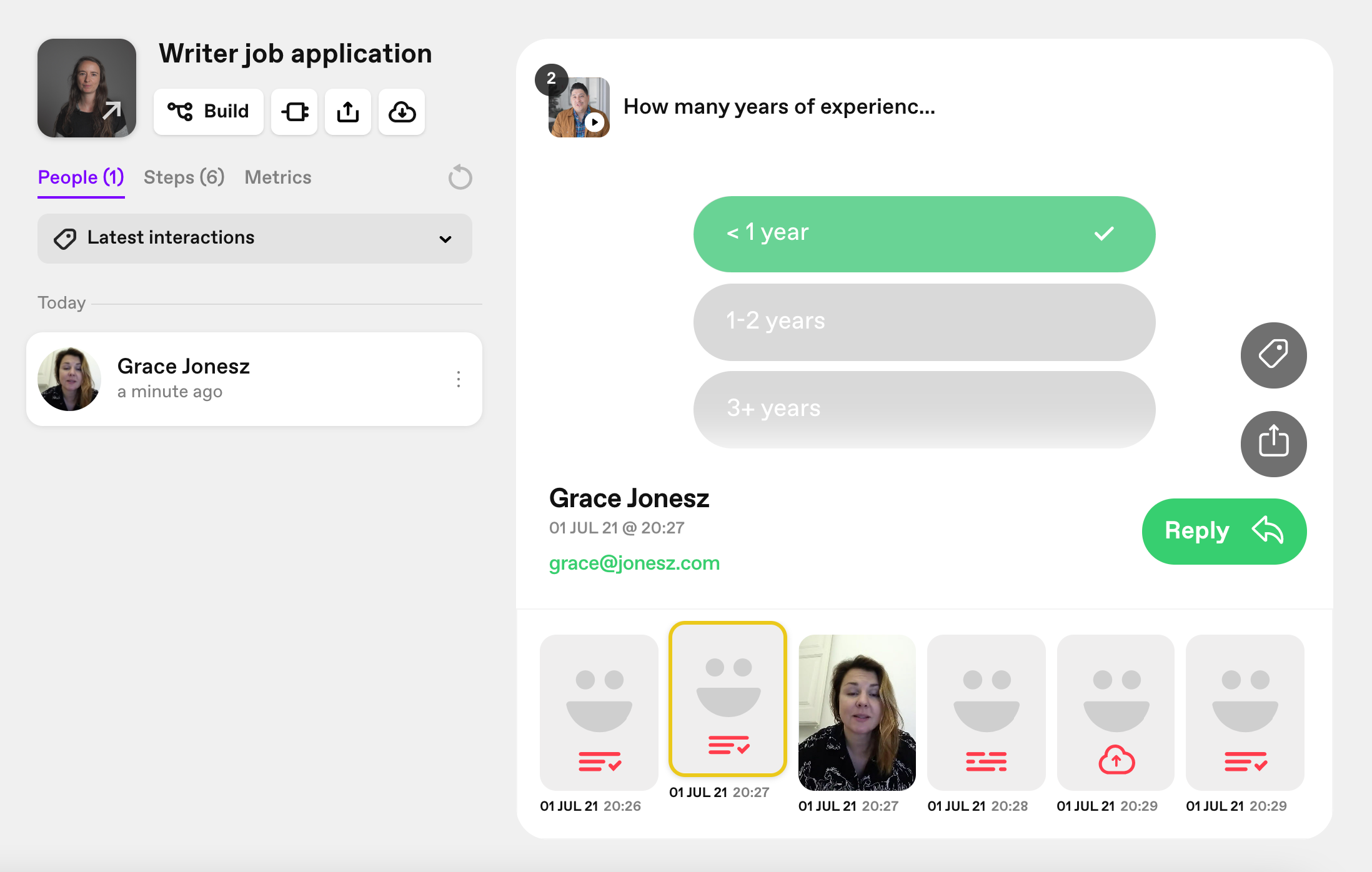The height and width of the screenshot is (872, 1372).
Task: Click the round tag icon button
Action: [x=1273, y=355]
